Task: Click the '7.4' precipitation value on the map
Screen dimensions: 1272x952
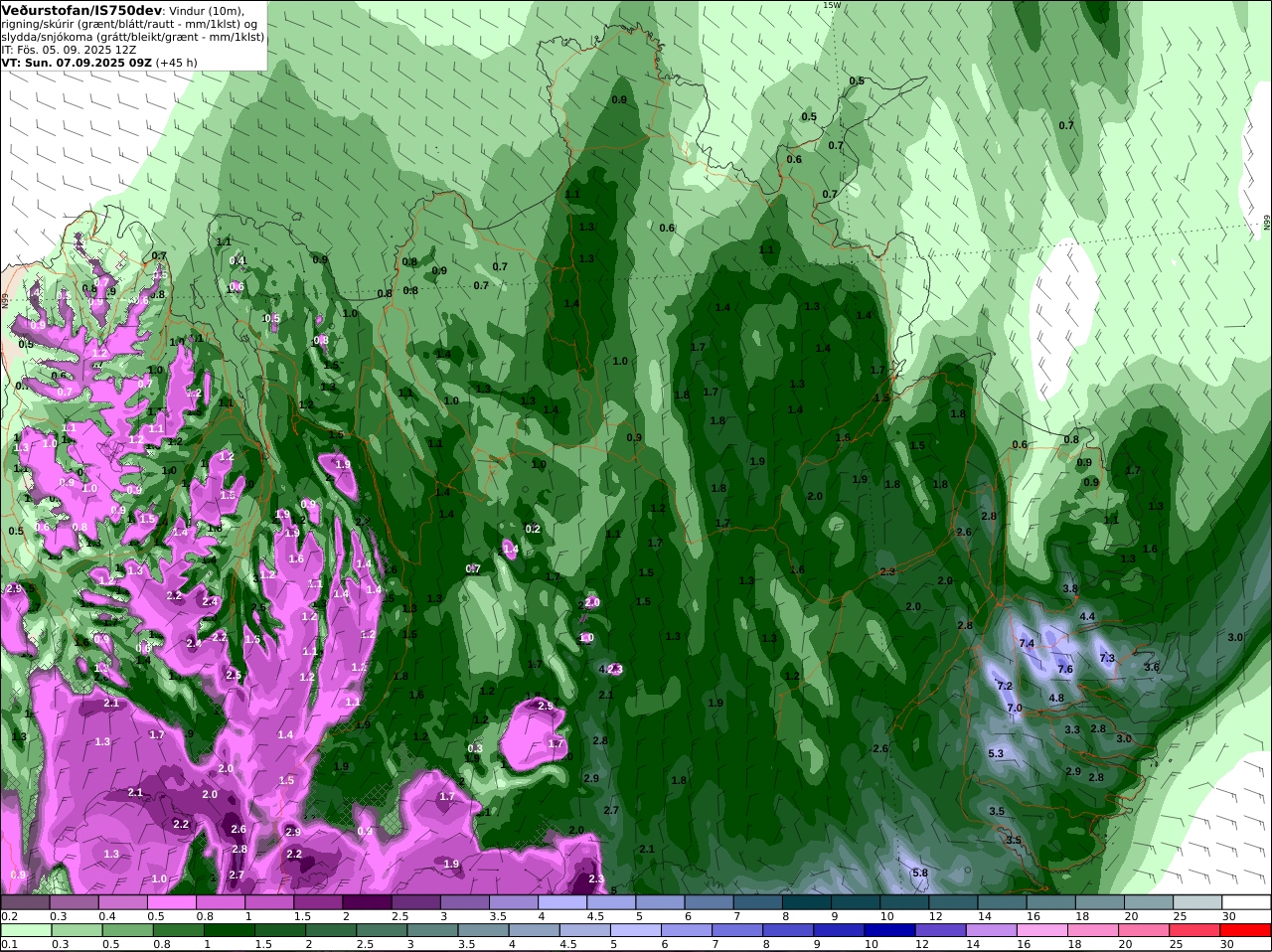Action: 1027,644
